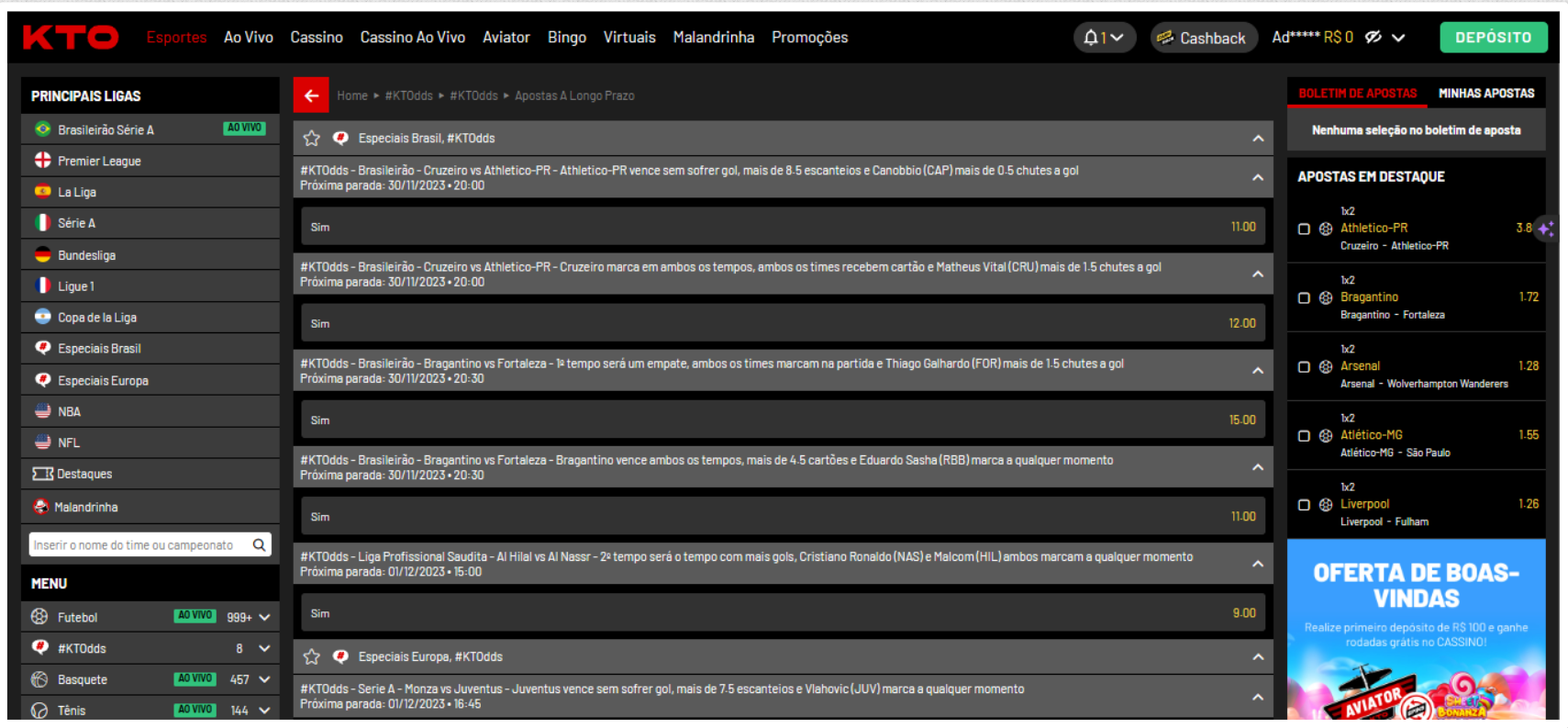Bet Sim at odds 15.00

tap(783, 420)
